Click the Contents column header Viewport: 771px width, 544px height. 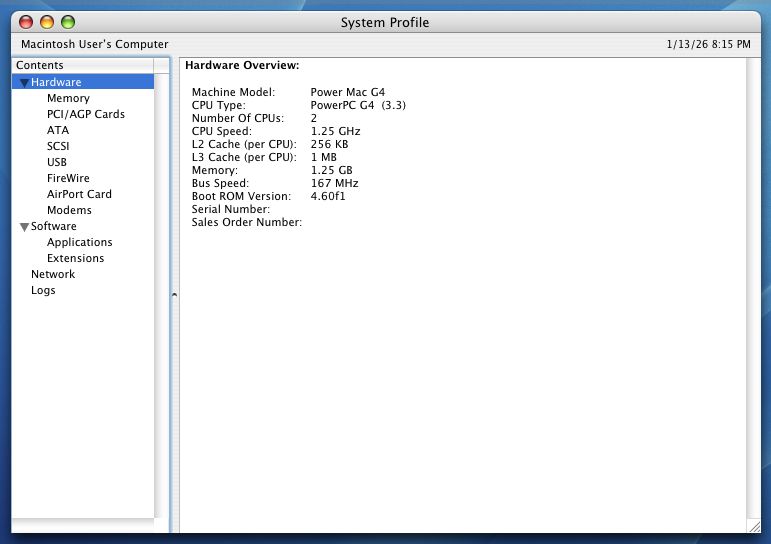click(83, 65)
